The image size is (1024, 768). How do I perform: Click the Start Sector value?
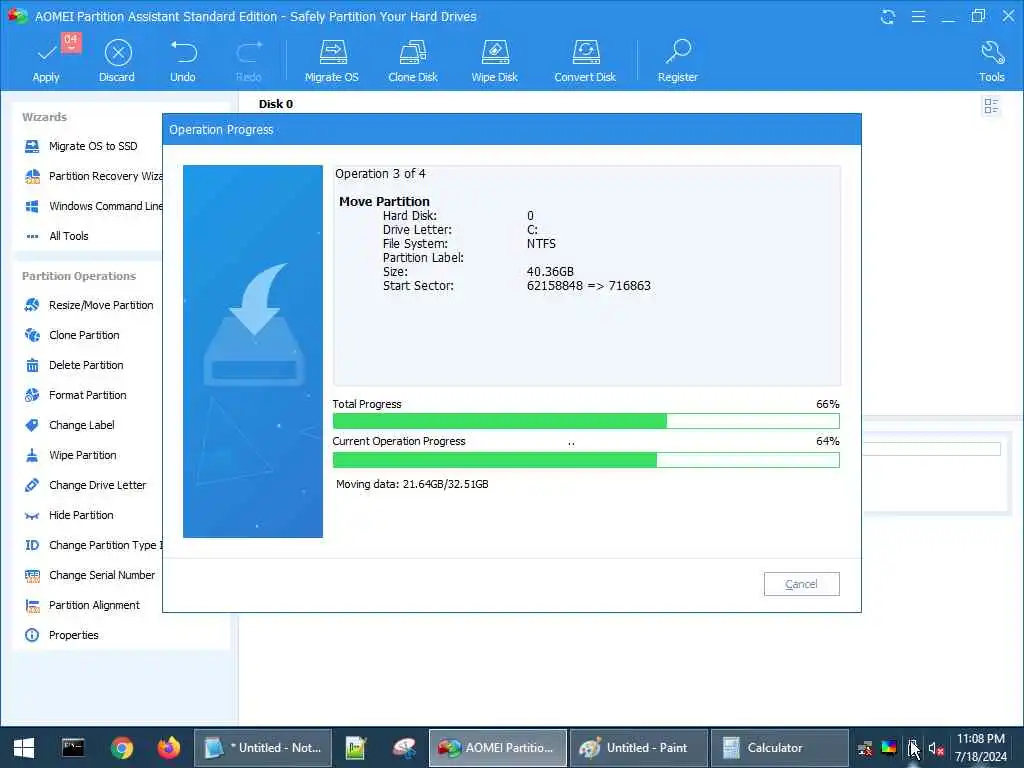(x=588, y=285)
